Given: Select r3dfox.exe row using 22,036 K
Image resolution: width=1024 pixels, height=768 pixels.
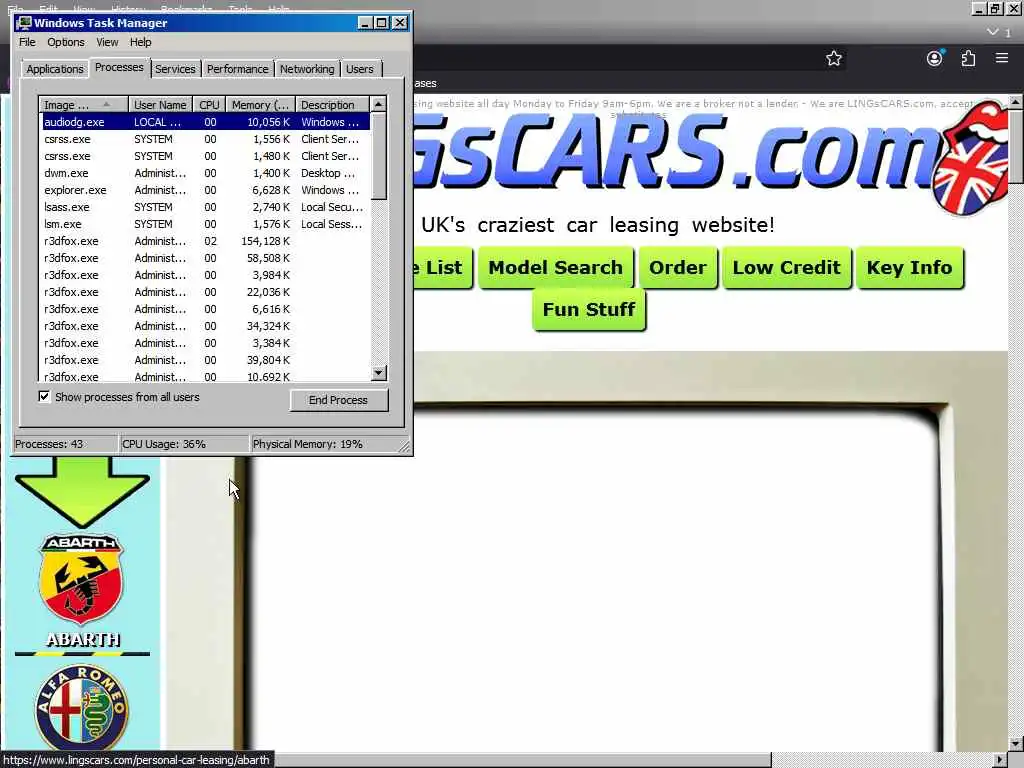Looking at the screenshot, I should pyautogui.click(x=204, y=292).
